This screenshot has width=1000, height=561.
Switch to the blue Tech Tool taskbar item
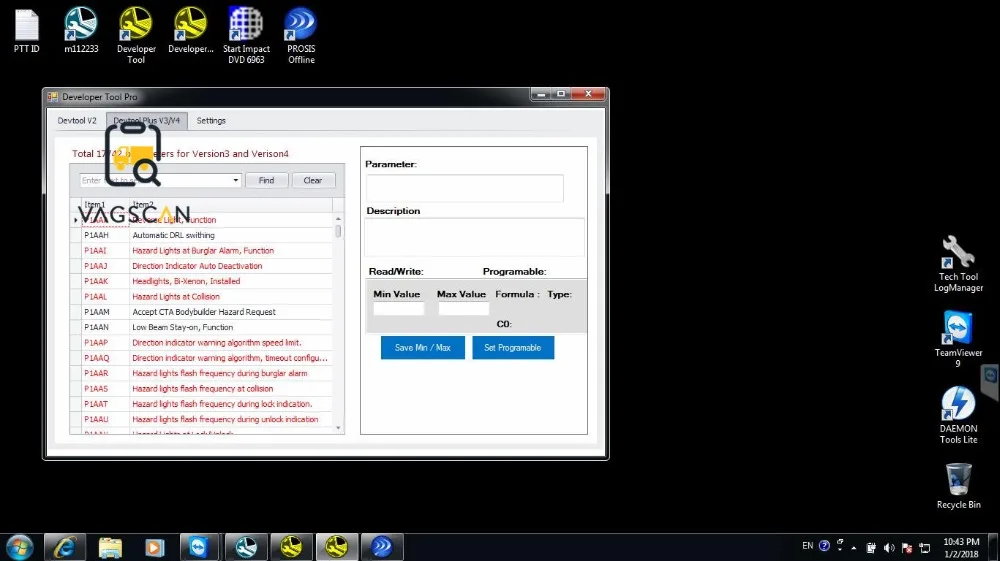click(x=246, y=547)
